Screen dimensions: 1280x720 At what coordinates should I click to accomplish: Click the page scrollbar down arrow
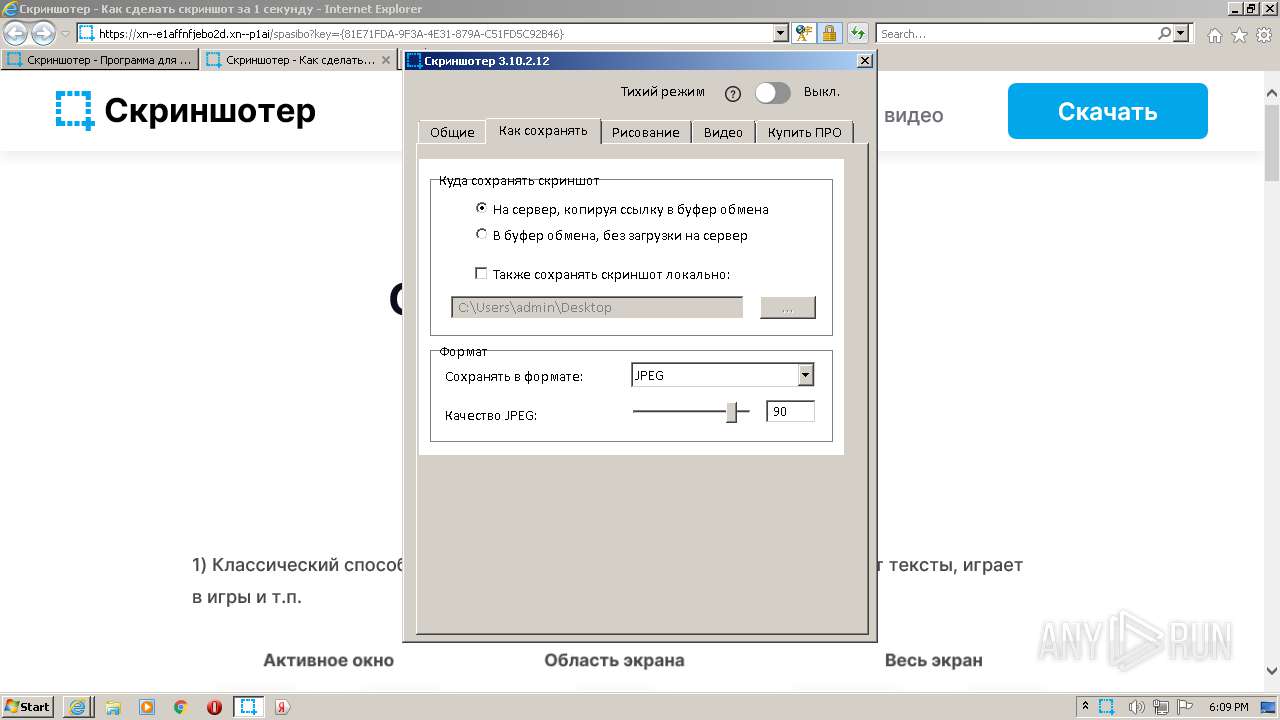tap(1272, 671)
